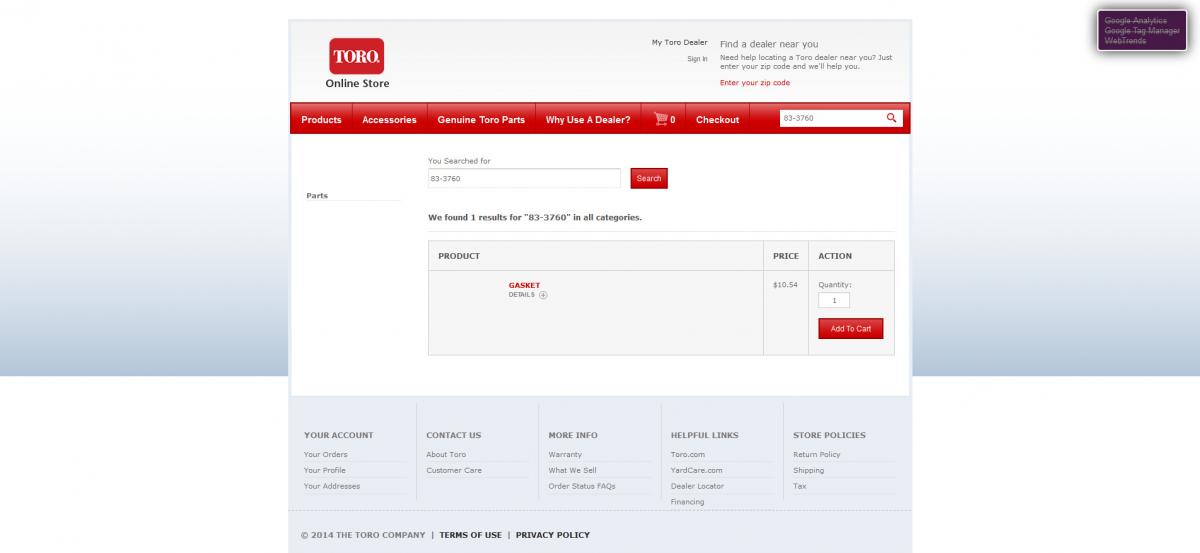Open the Accessories menu
Image resolution: width=1200 pixels, height=553 pixels.
tap(389, 119)
